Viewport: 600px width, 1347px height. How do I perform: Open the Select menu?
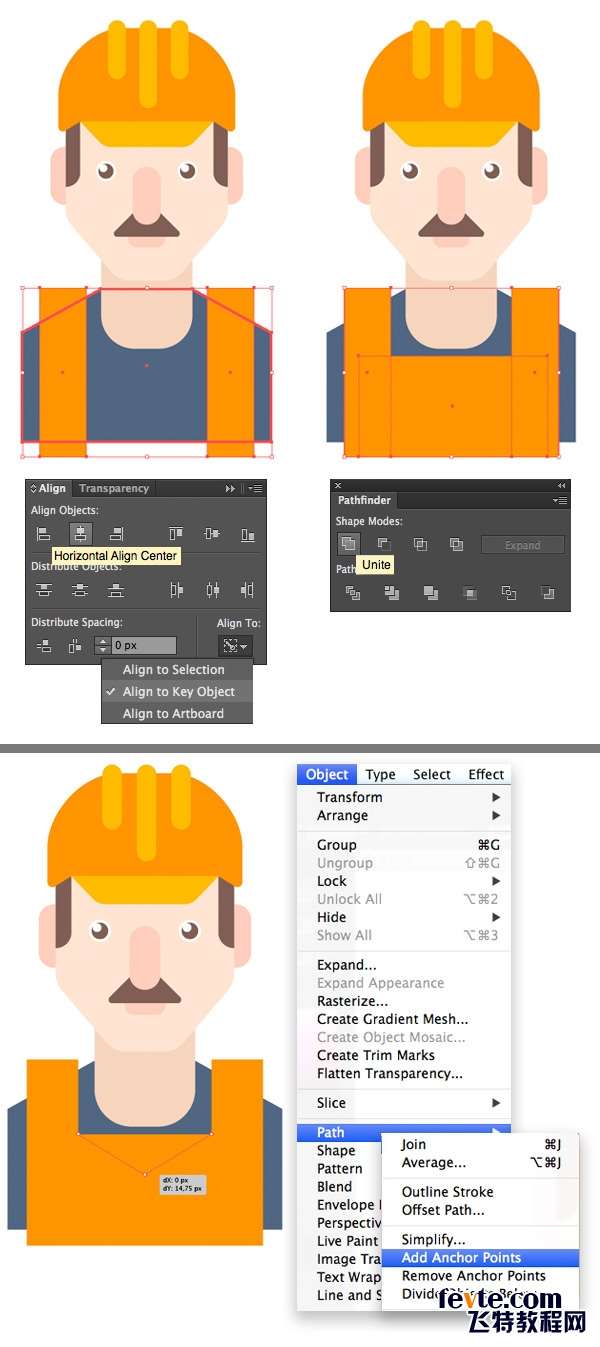tap(432, 775)
